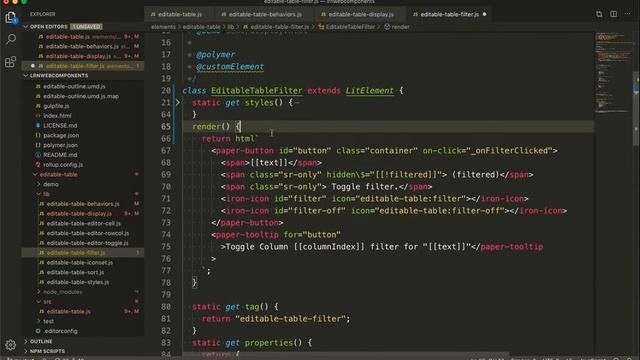640x360 pixels.
Task: Click the lib breadcrumb segment
Action: (x=231, y=27)
